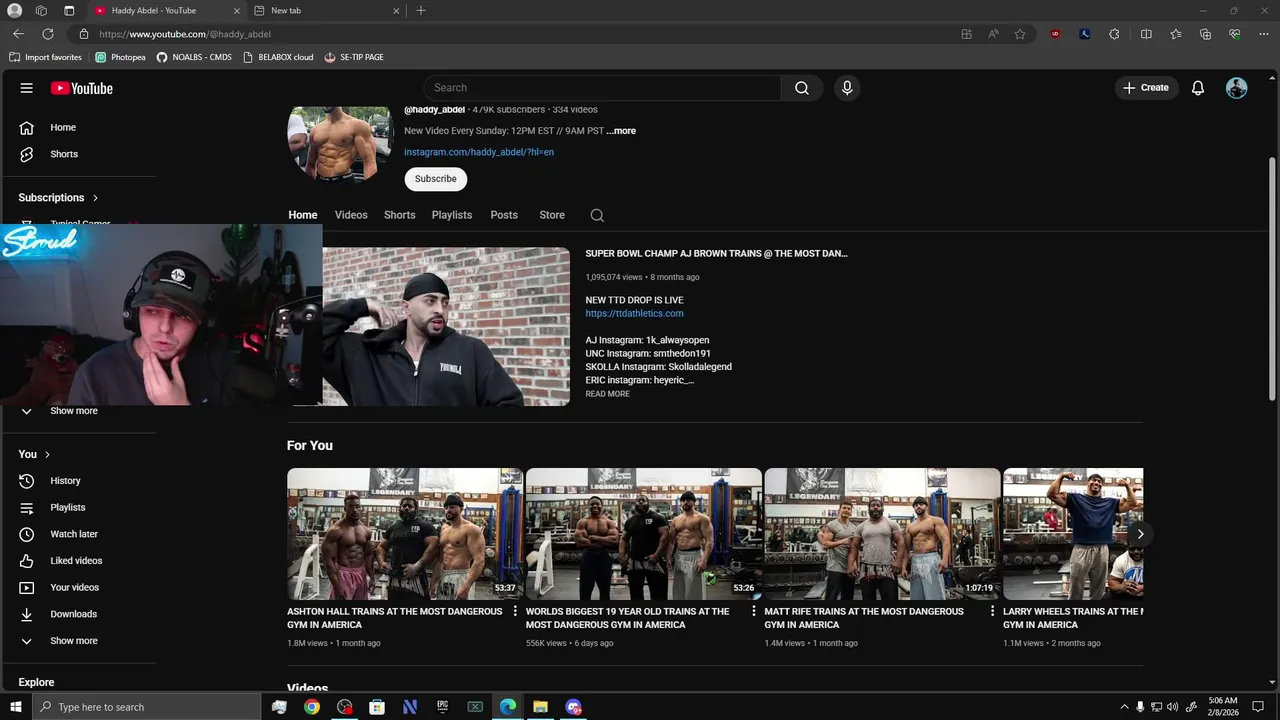Play the featured video thumbnail
The image size is (1280, 720).
(x=446, y=327)
